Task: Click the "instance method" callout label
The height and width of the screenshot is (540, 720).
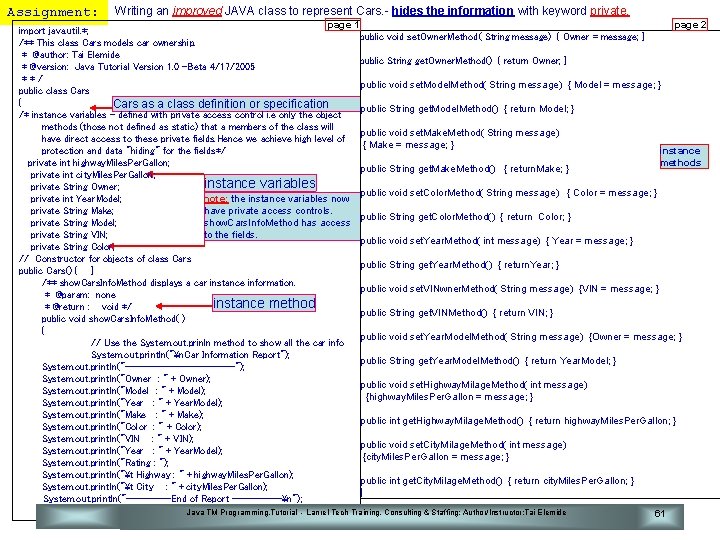Action: click(x=264, y=303)
